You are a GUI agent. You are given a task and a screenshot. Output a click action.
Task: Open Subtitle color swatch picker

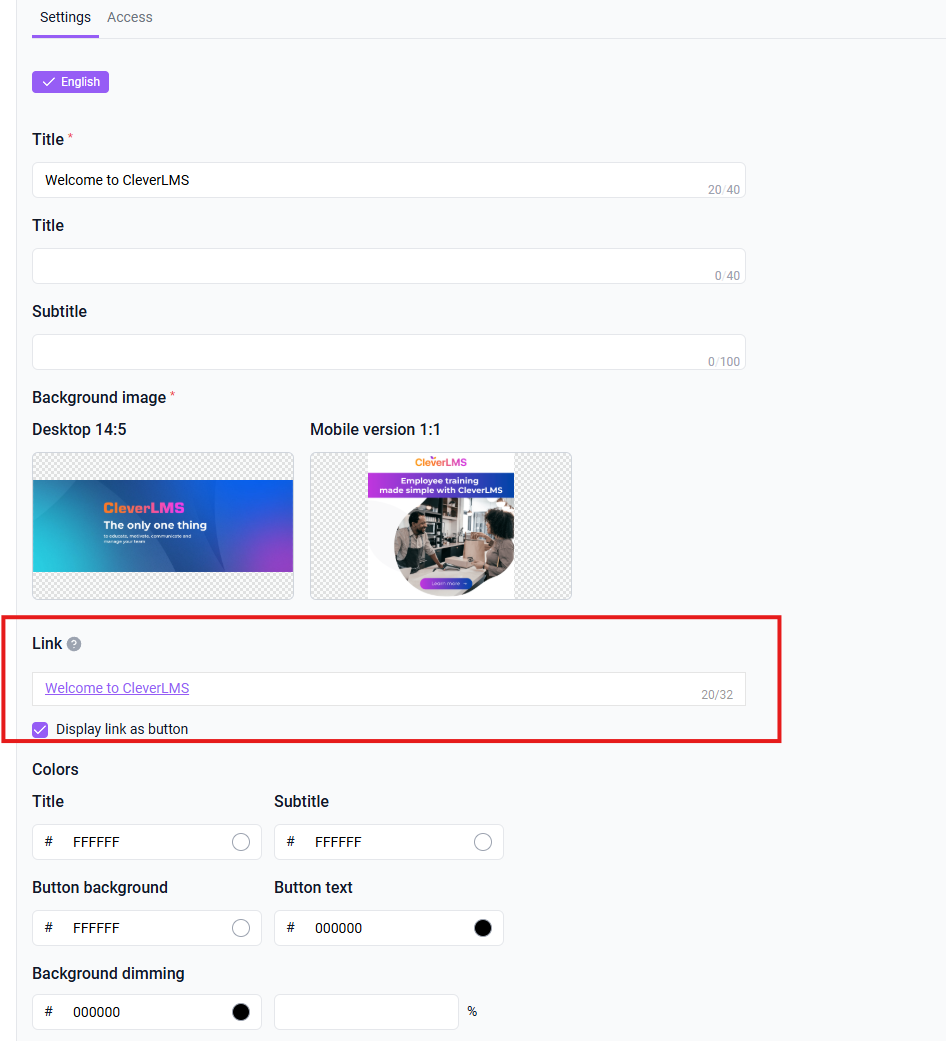pos(483,842)
